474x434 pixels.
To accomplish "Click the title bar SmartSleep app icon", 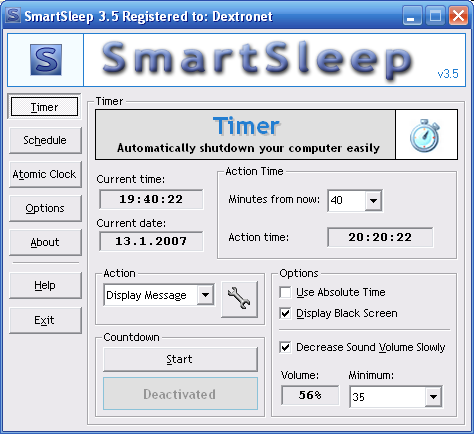I will tap(13, 15).
